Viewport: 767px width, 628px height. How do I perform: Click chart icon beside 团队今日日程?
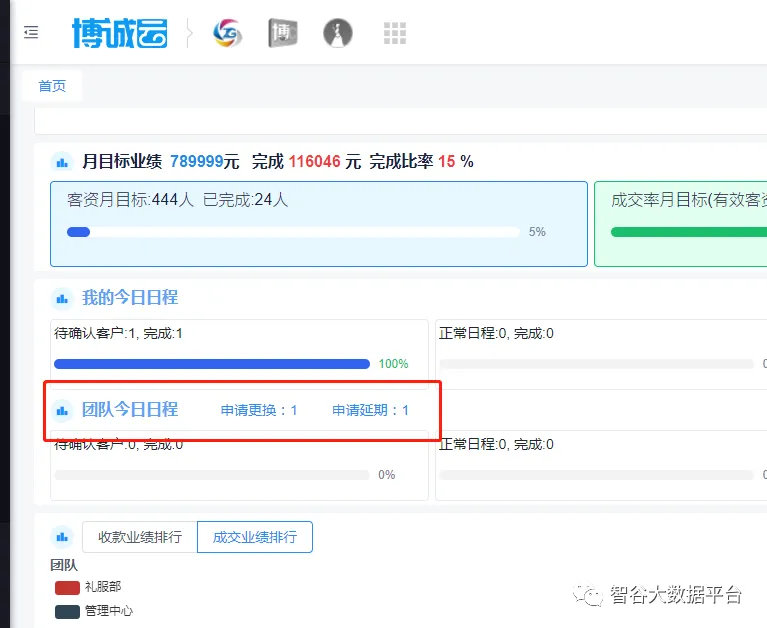pos(62,410)
